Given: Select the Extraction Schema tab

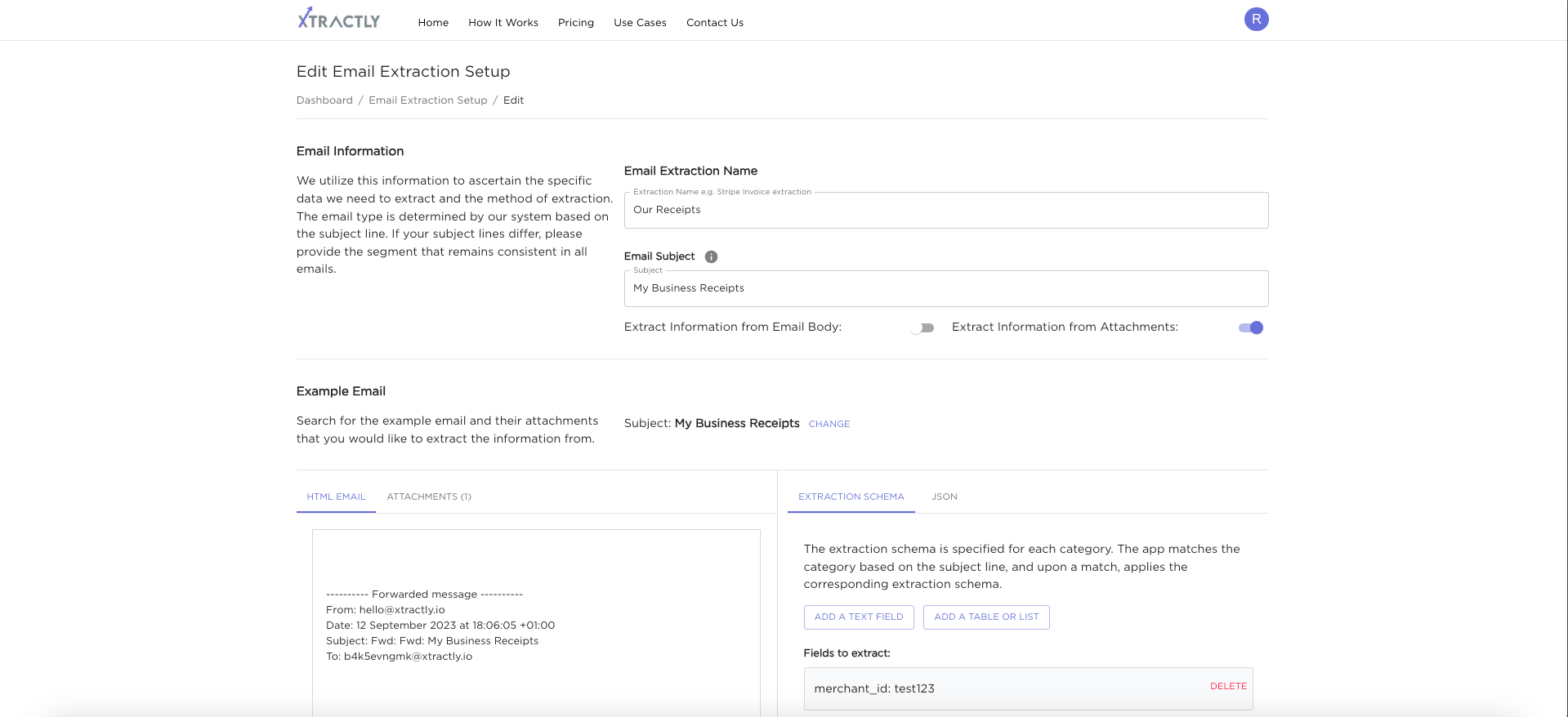Looking at the screenshot, I should coord(851,497).
